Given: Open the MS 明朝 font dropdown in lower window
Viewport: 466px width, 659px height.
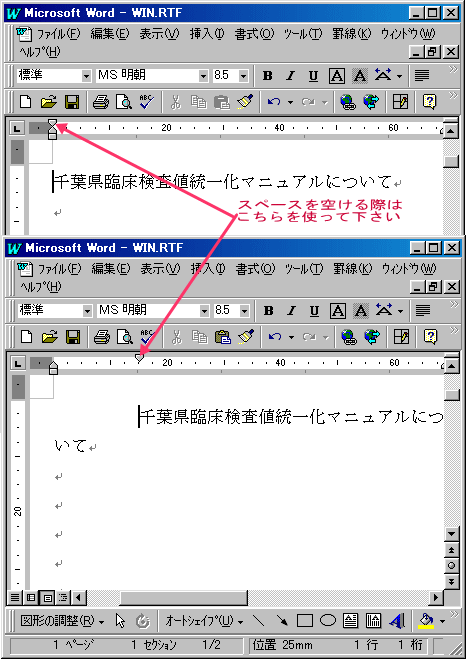Looking at the screenshot, I should pos(204,311).
